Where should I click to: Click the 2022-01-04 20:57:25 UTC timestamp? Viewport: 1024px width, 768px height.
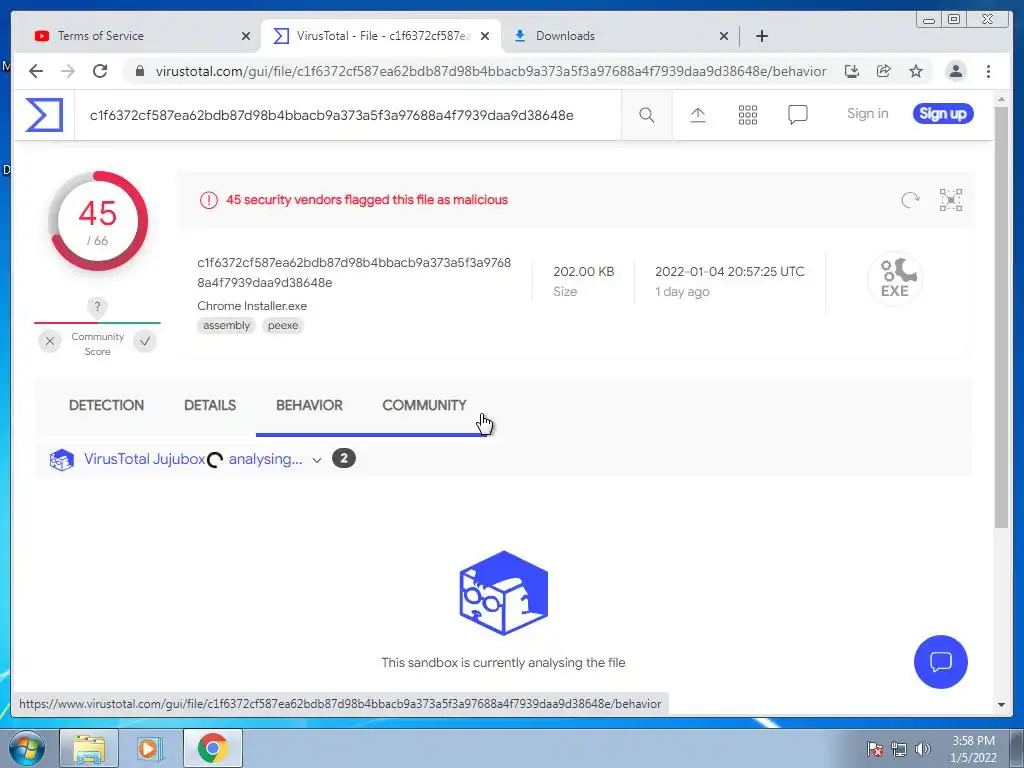pyautogui.click(x=729, y=272)
